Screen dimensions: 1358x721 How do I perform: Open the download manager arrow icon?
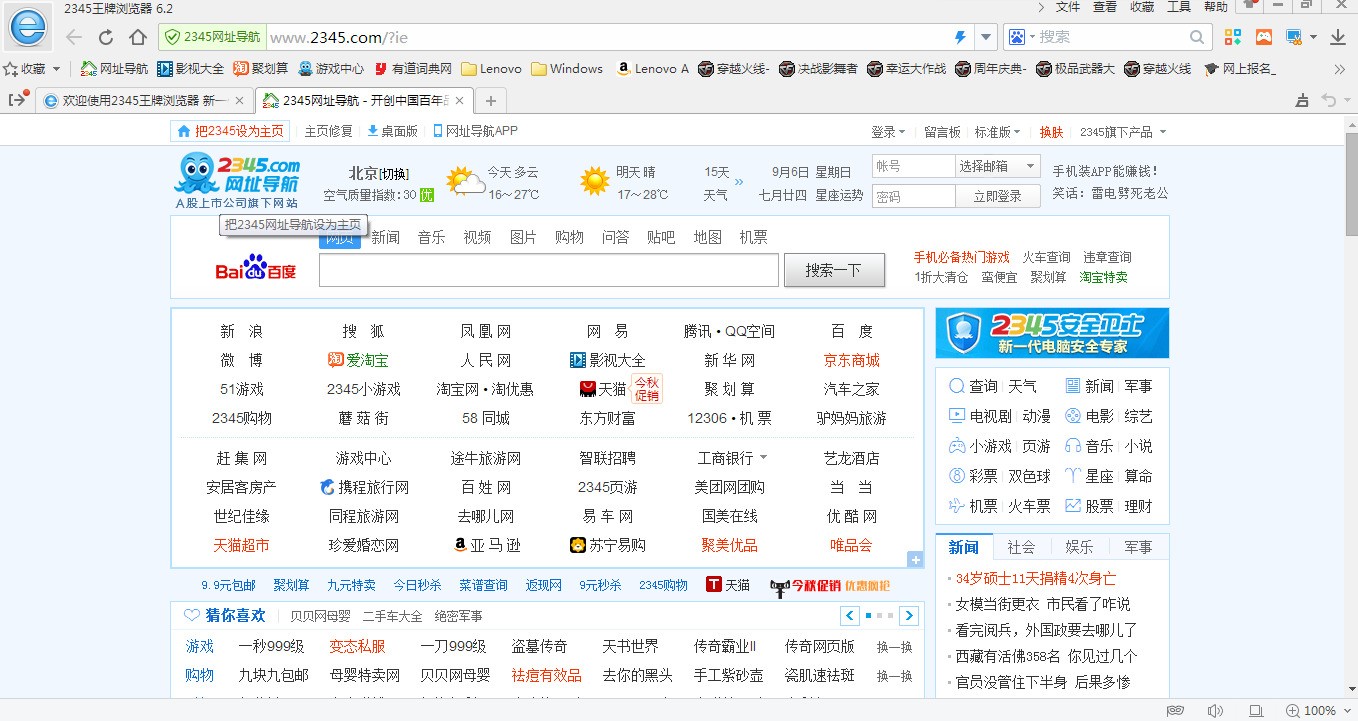(x=1339, y=36)
